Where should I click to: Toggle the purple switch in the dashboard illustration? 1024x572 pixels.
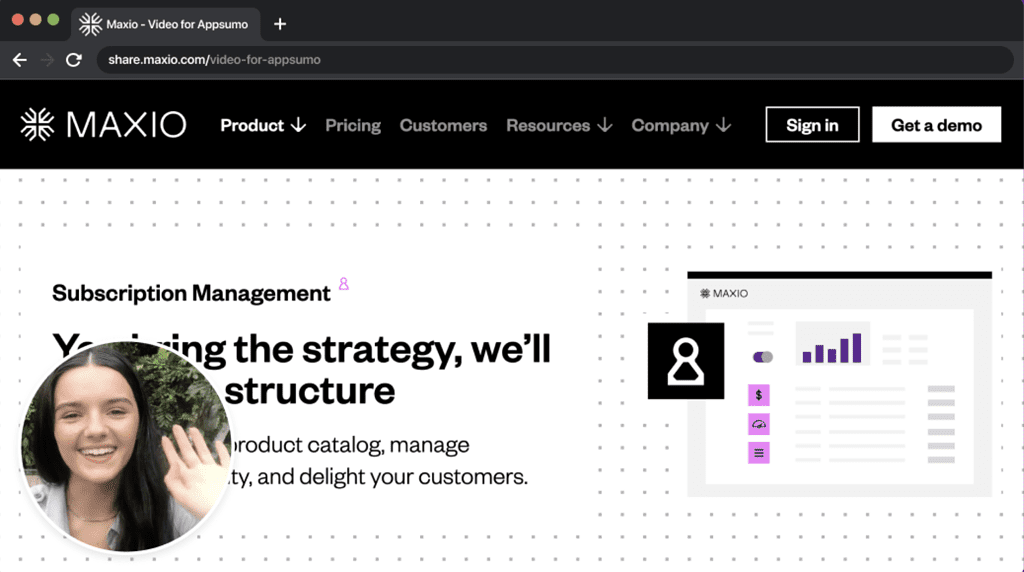(763, 357)
